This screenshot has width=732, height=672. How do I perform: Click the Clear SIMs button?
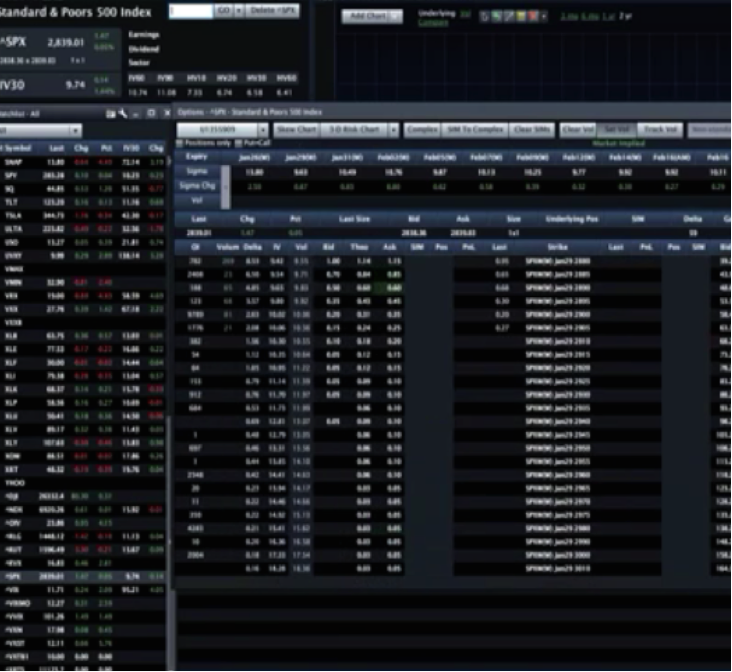coord(532,130)
